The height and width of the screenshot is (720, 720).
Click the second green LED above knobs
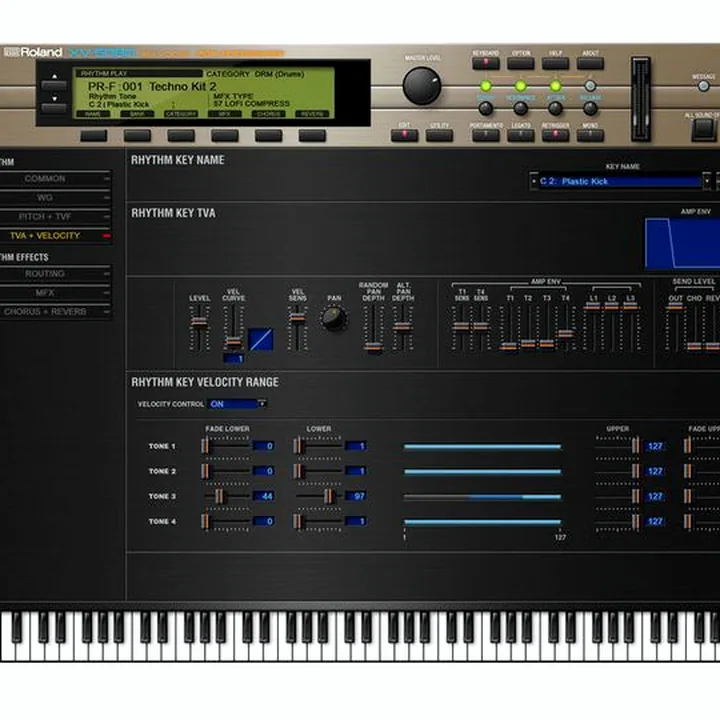pyautogui.click(x=520, y=86)
